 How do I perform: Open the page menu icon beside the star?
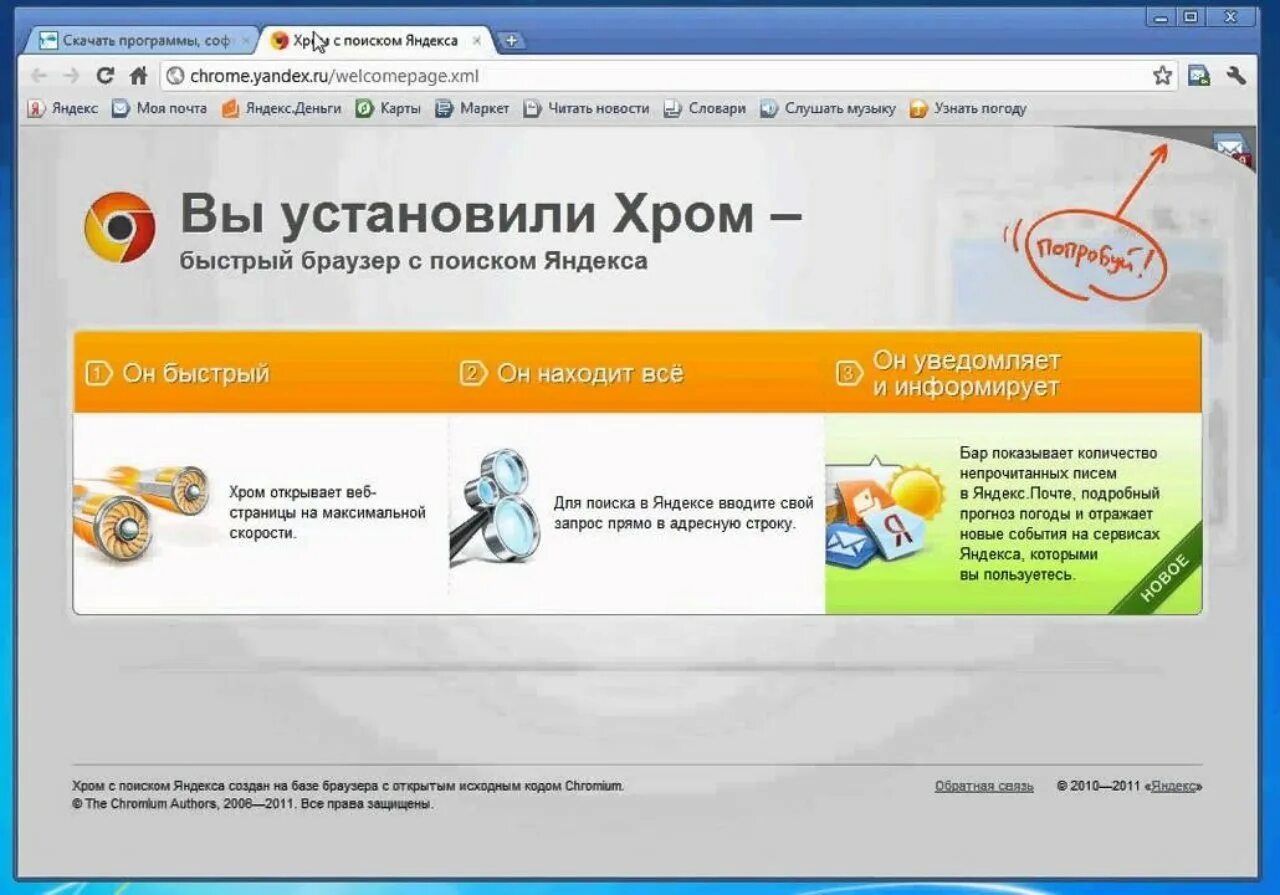[1198, 75]
